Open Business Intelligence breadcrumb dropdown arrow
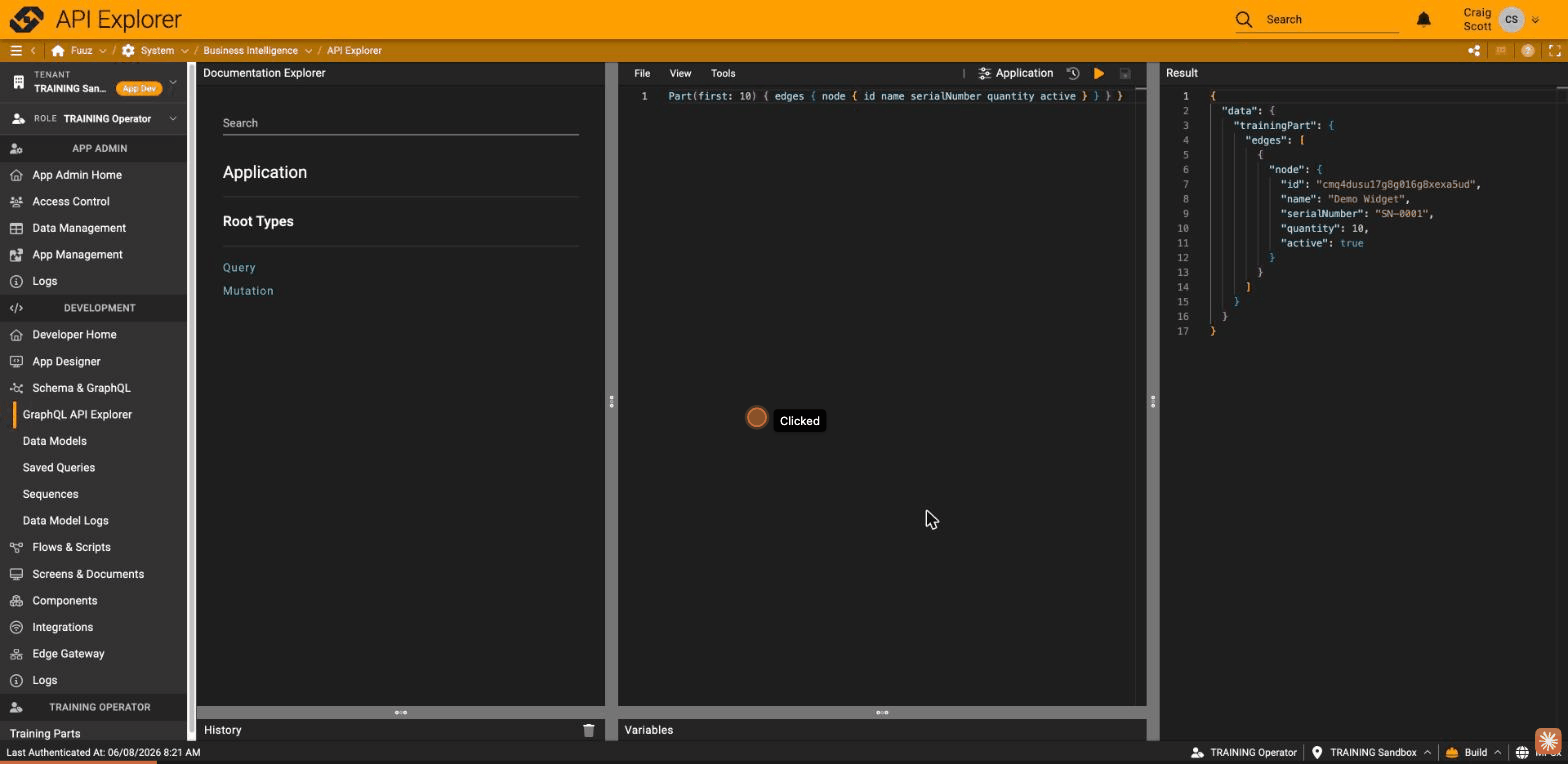Image resolution: width=1568 pixels, height=764 pixels. click(308, 50)
